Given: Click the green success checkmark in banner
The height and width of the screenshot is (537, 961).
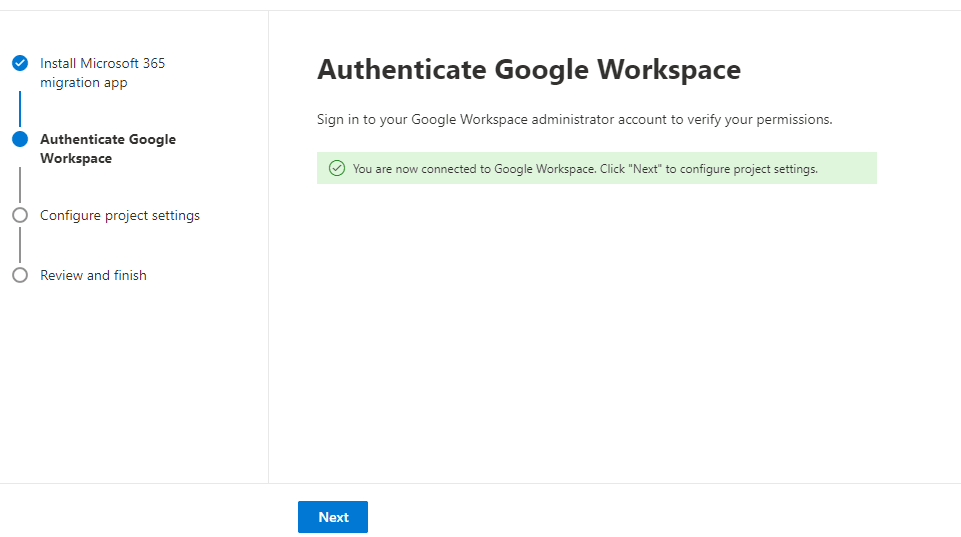Looking at the screenshot, I should click(337, 169).
